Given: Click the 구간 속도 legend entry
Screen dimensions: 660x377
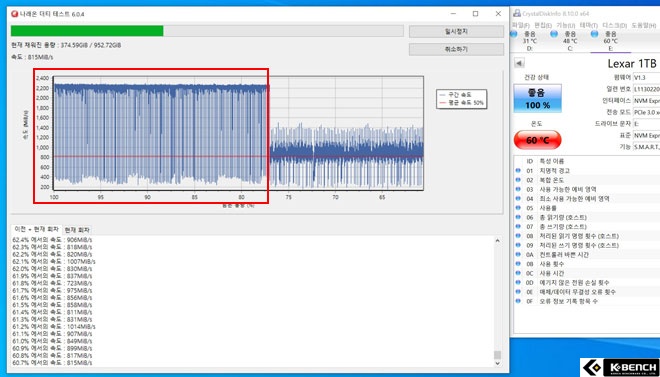Looking at the screenshot, I should coord(461,95).
